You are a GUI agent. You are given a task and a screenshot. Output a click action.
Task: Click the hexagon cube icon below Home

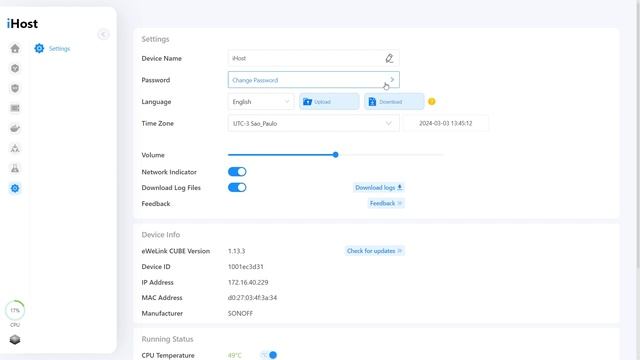click(x=15, y=68)
